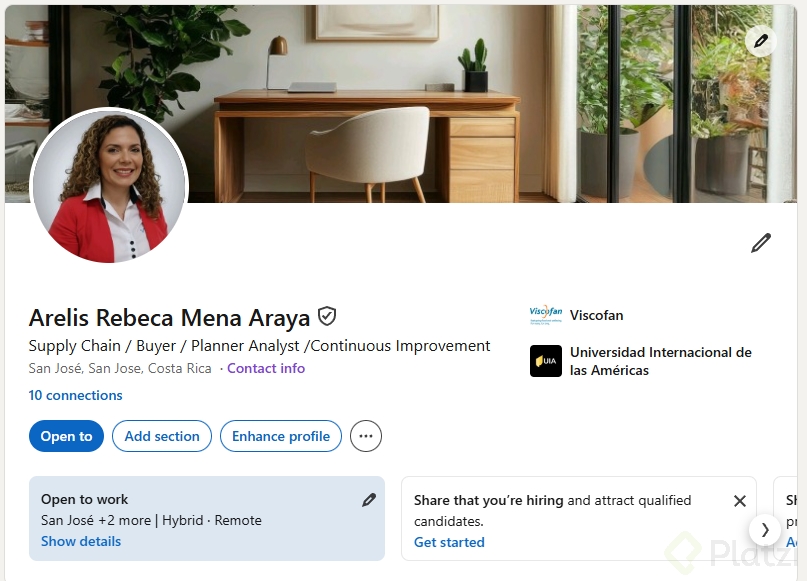Click the profile headline text

click(259, 346)
